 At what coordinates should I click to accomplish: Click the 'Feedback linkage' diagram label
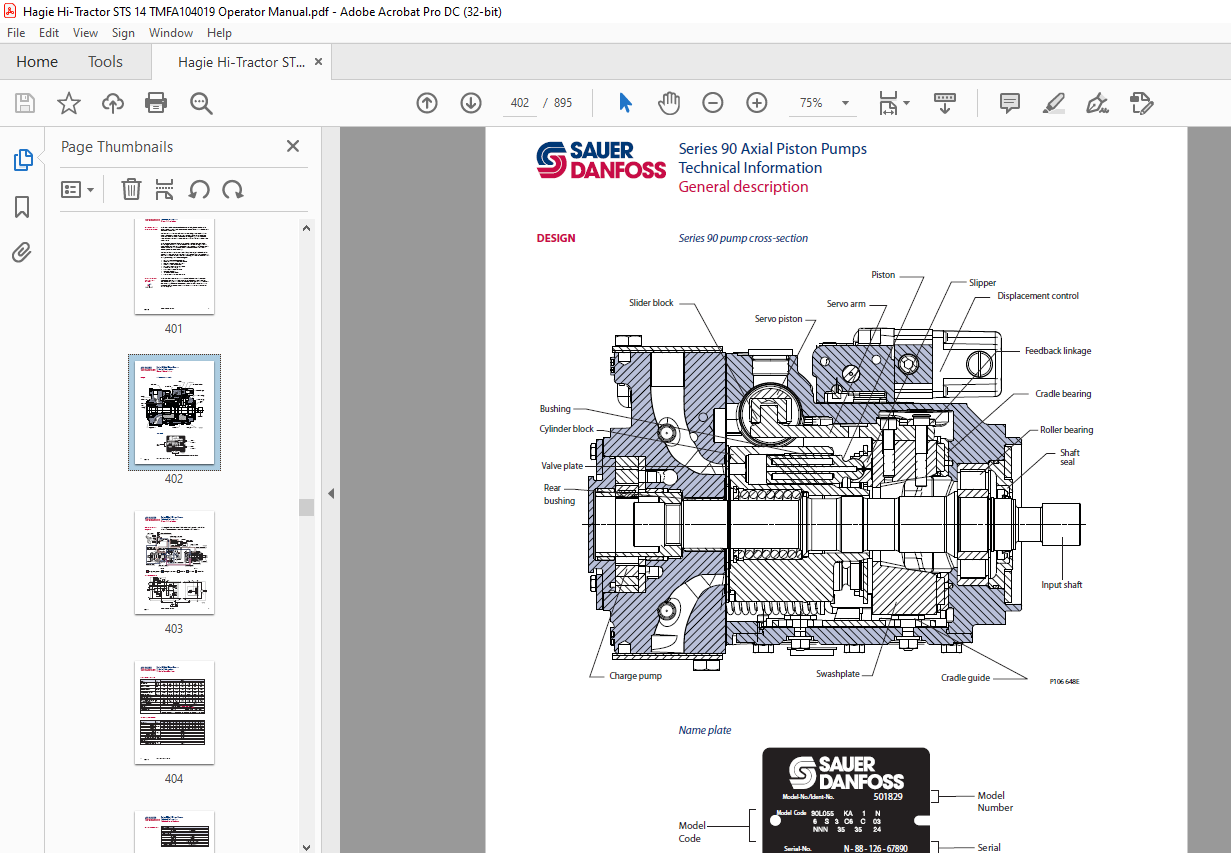pyautogui.click(x=1058, y=351)
